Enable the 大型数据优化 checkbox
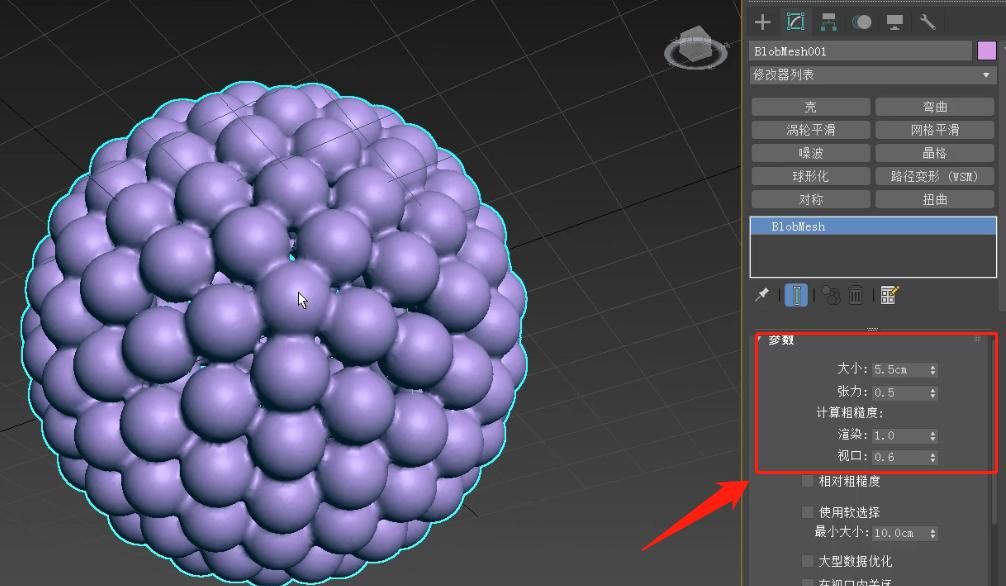Viewport: 1006px width, 586px height. pyautogui.click(x=808, y=561)
